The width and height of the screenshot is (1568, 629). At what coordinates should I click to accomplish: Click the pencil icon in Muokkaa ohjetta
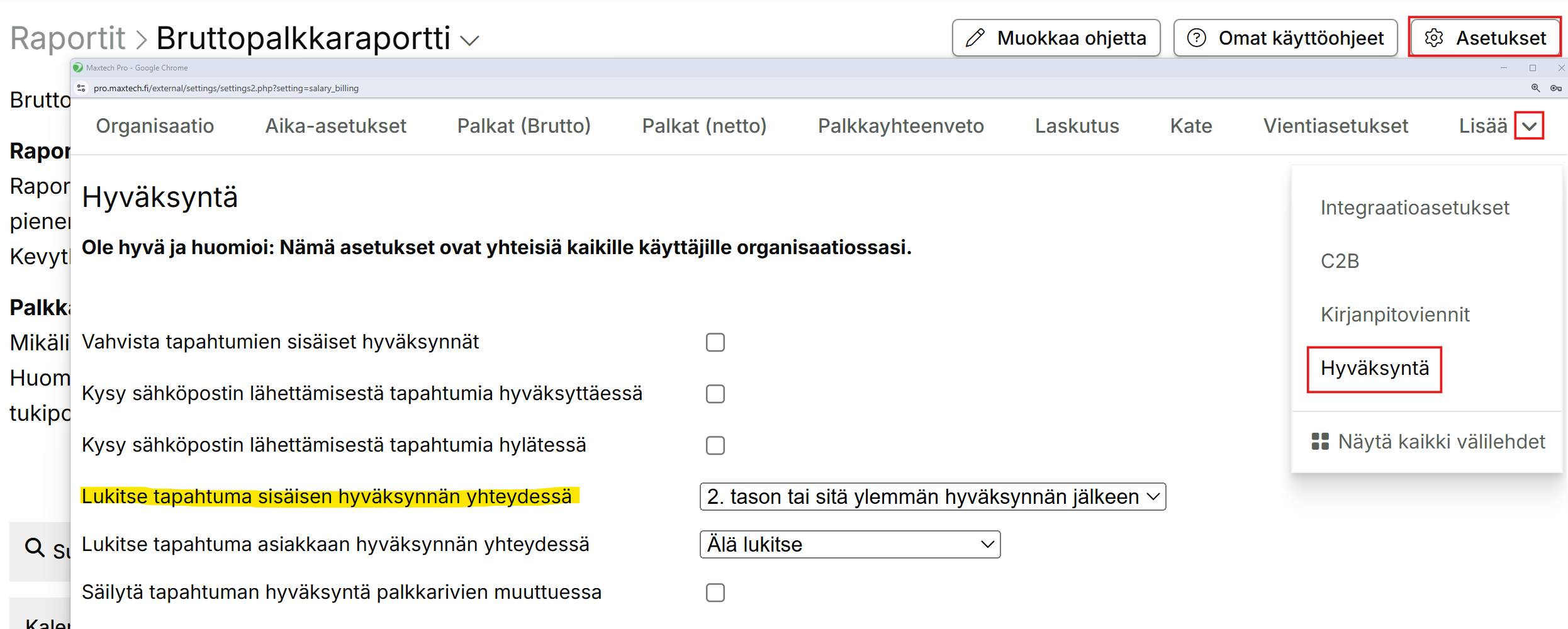pyautogui.click(x=975, y=38)
